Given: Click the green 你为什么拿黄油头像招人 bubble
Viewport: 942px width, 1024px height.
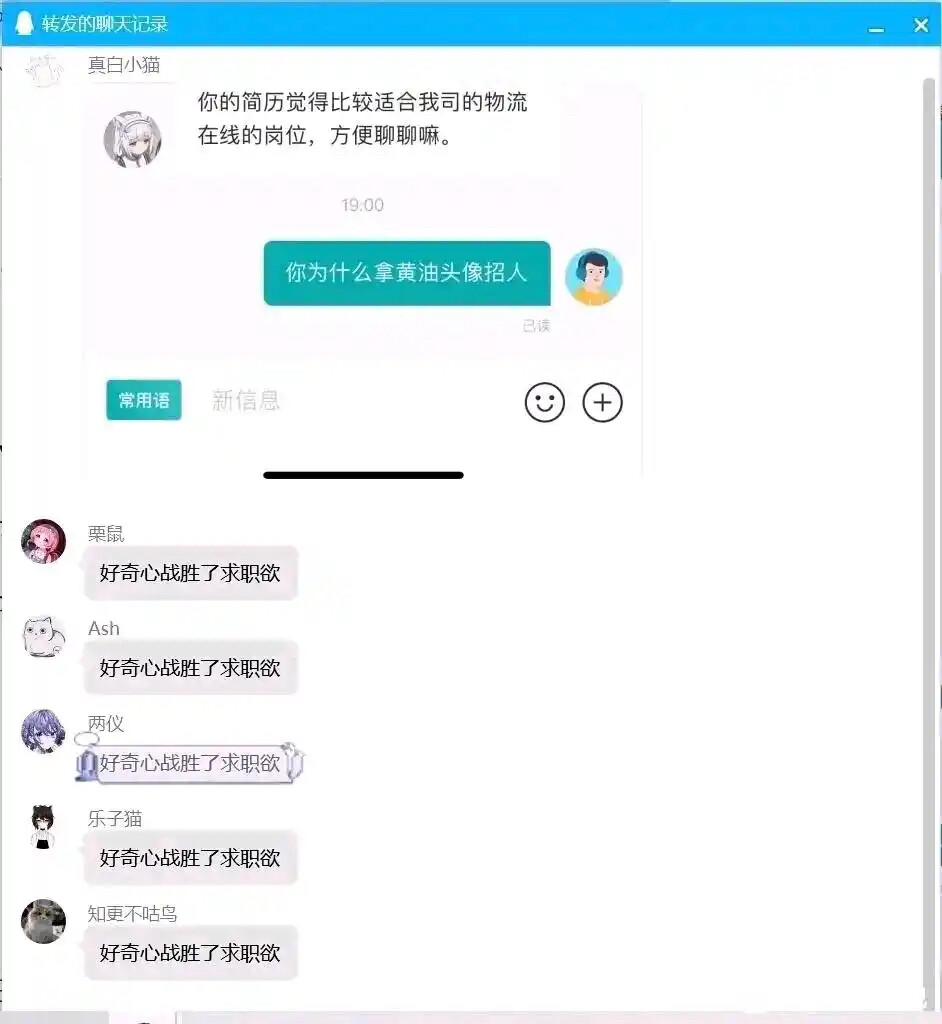Looking at the screenshot, I should click(x=407, y=273).
